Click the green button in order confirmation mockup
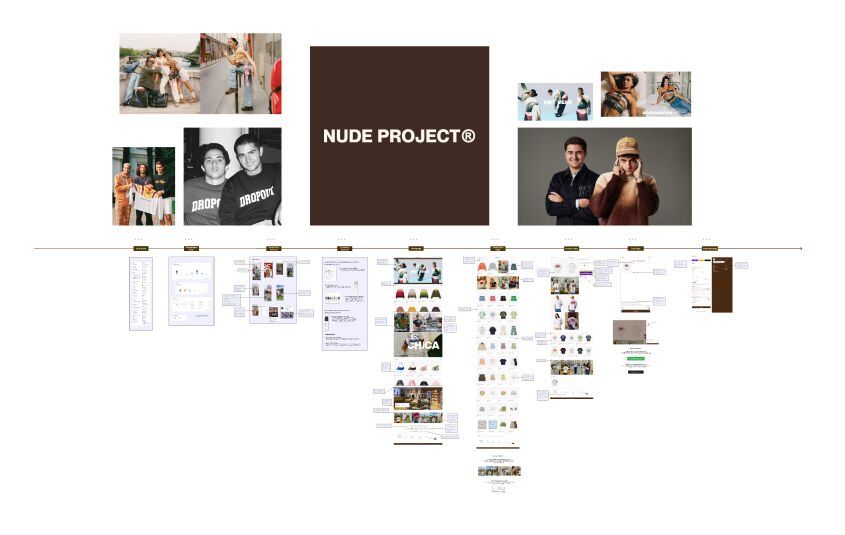This screenshot has width=845, height=535. [x=636, y=358]
